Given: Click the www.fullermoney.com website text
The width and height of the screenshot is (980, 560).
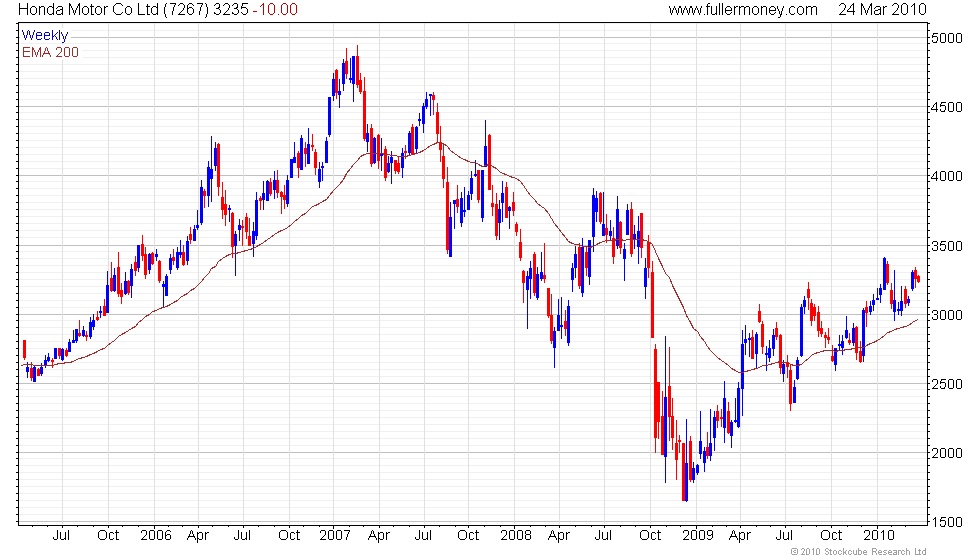Looking at the screenshot, I should [743, 9].
